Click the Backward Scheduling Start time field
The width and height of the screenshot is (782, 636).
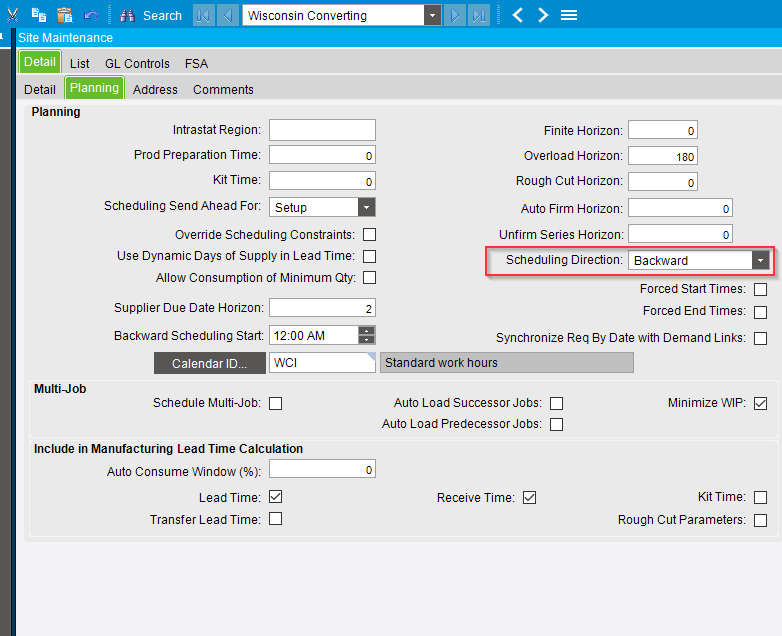click(x=314, y=335)
